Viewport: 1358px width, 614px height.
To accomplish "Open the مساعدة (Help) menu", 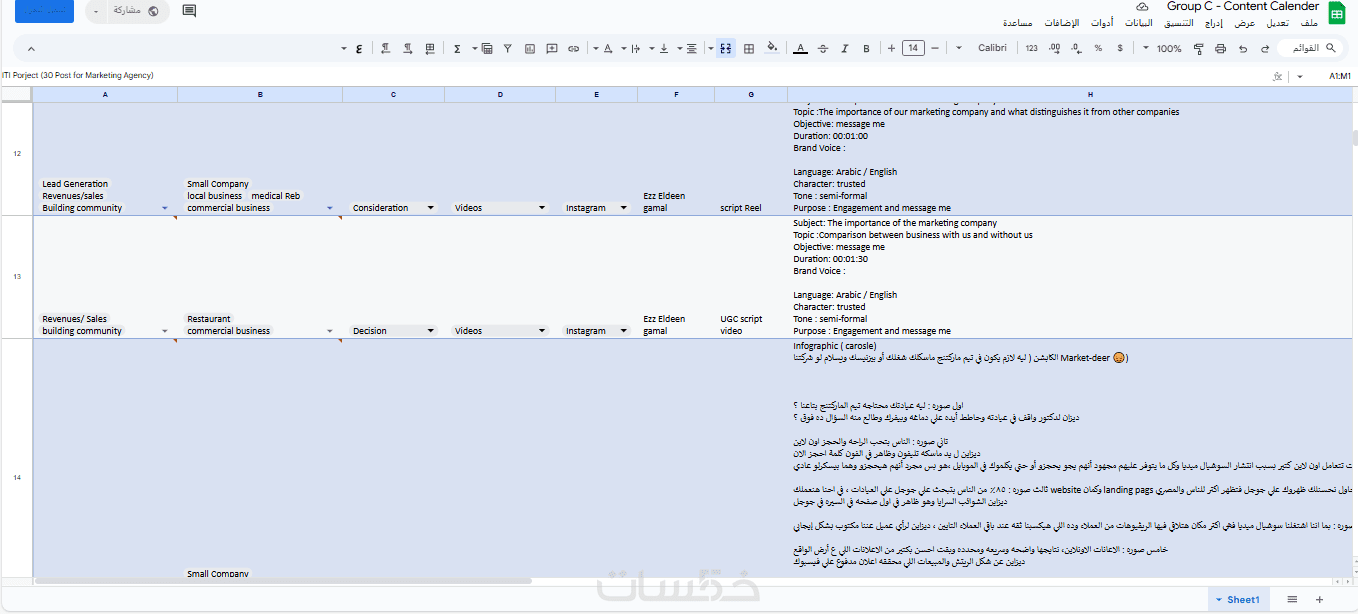I will 1017,23.
